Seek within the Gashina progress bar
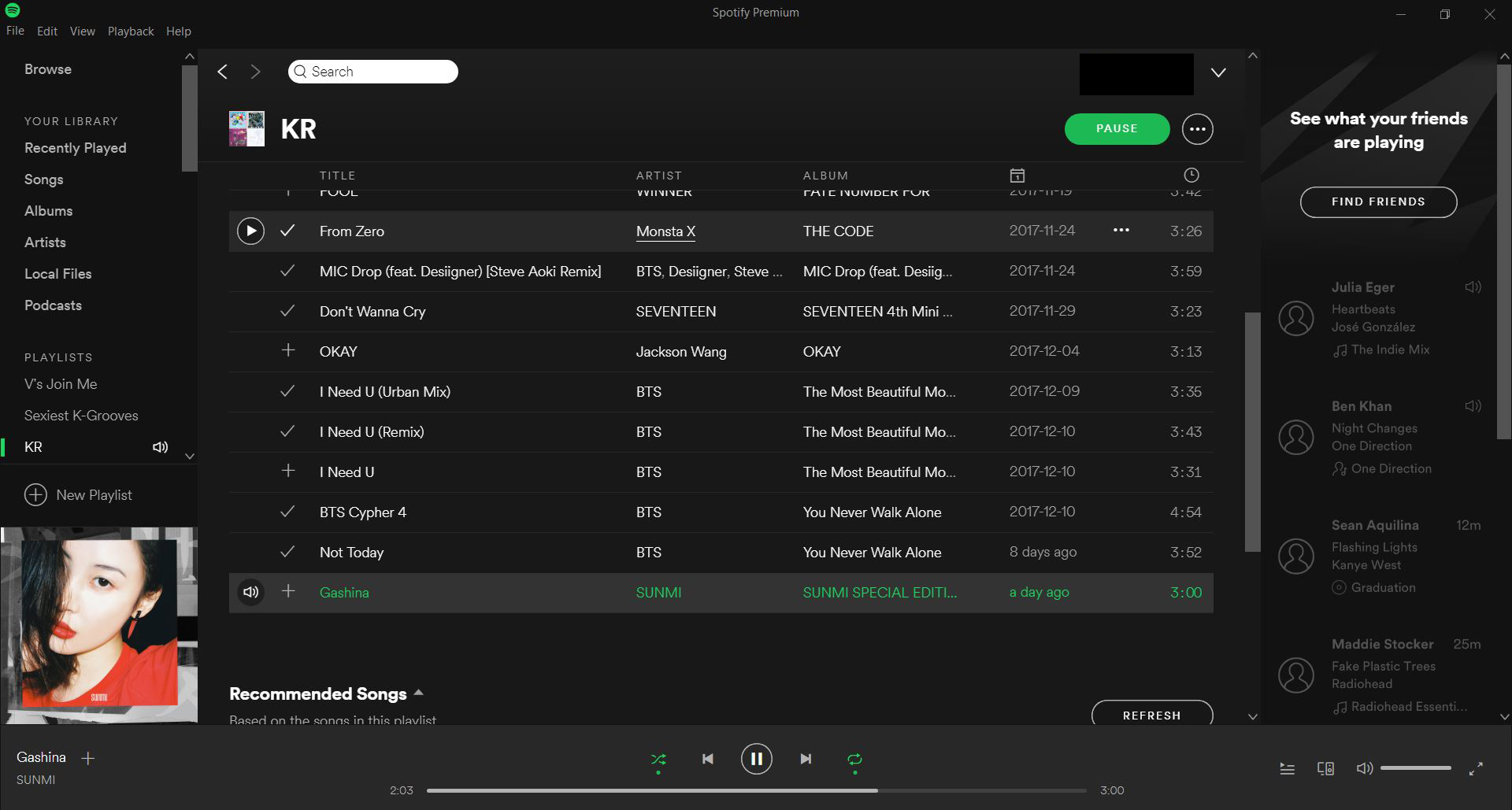 (x=756, y=790)
